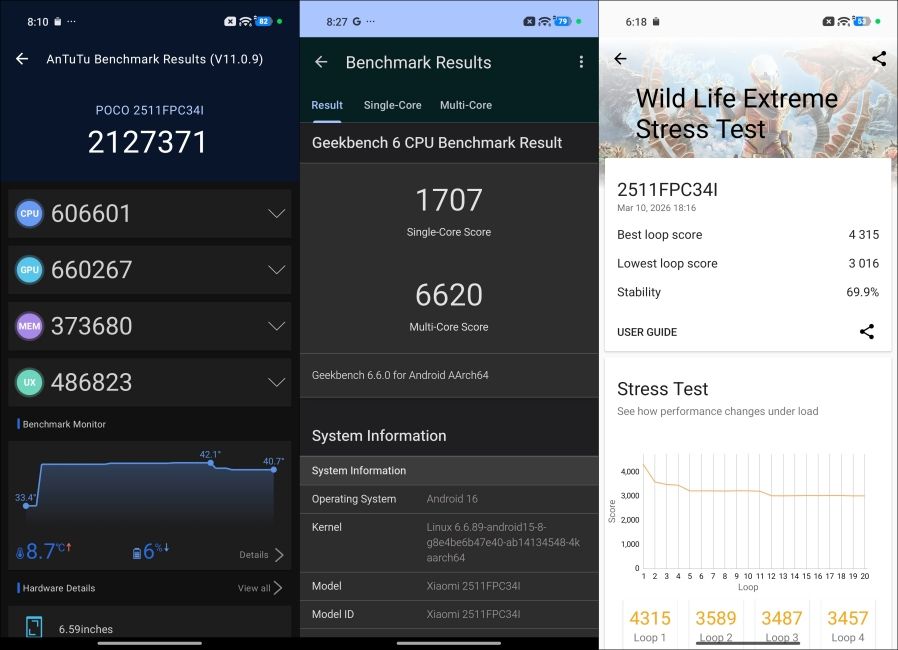
Task: Expand the GPU score breakdown
Action: [277, 269]
